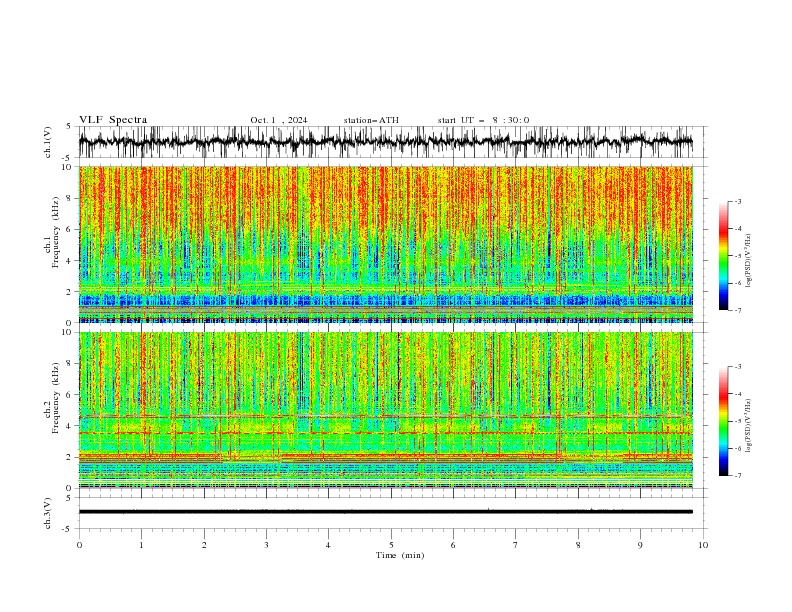The image size is (792, 612).
Task: Click the upper colorbar 'log(PSD)(V²/Hz)' label
Action: tap(749, 261)
